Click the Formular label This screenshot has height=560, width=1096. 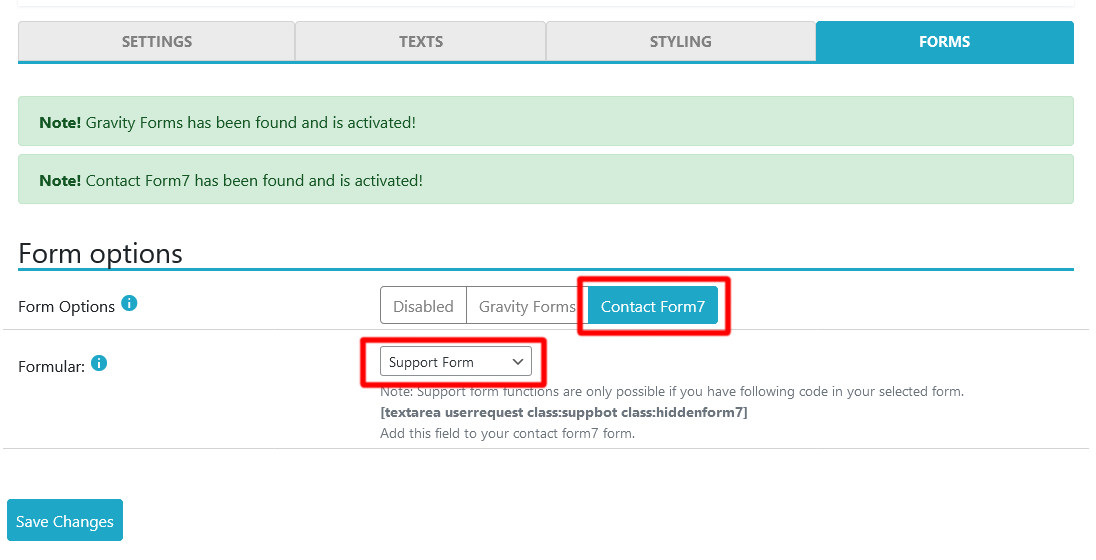[x=52, y=366]
